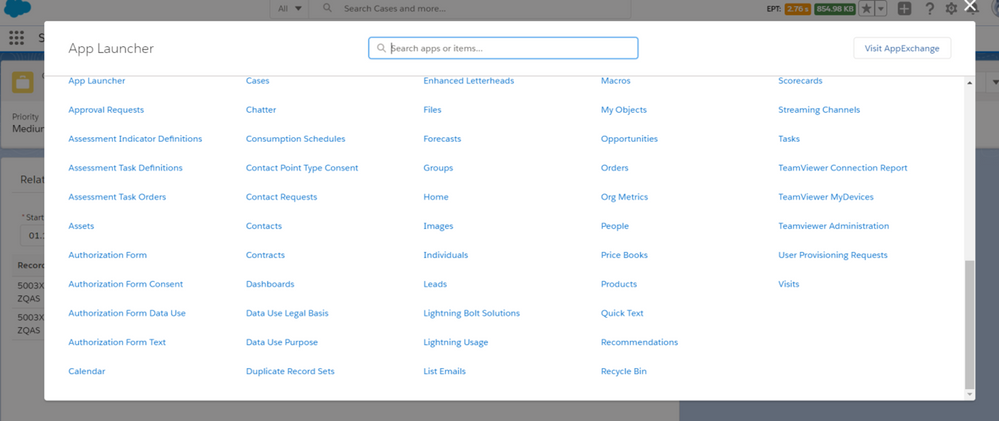Open TeamViewer Connection Report

click(843, 168)
